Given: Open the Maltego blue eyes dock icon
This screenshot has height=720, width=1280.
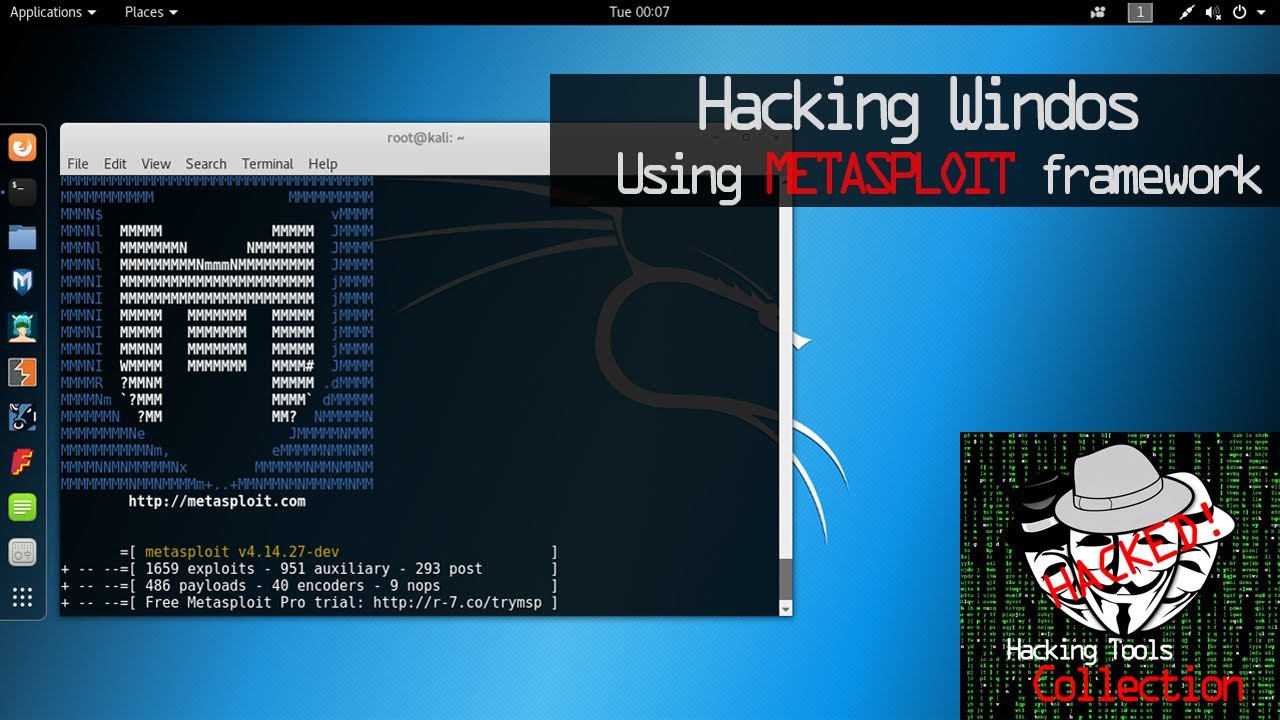Looking at the screenshot, I should [22, 417].
